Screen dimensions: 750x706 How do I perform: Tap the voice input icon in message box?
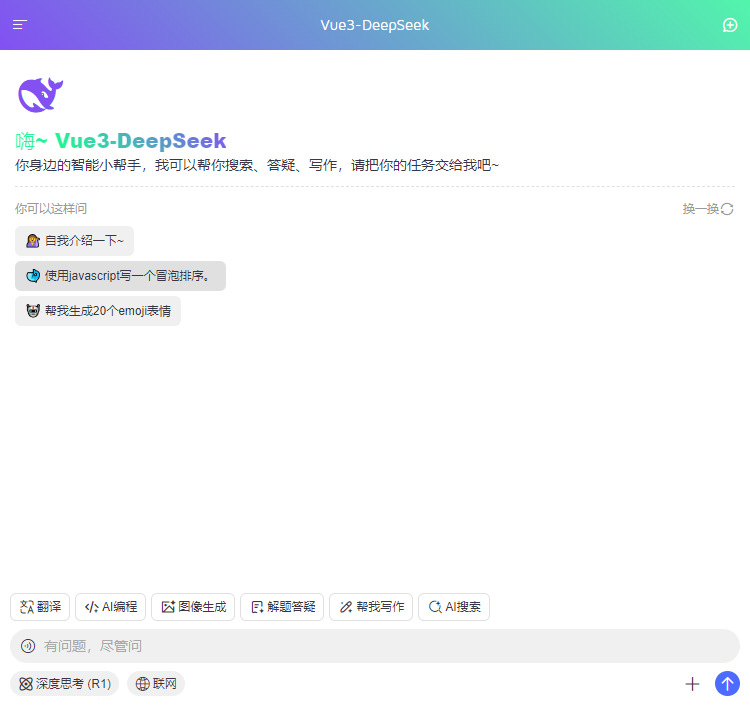[28, 646]
